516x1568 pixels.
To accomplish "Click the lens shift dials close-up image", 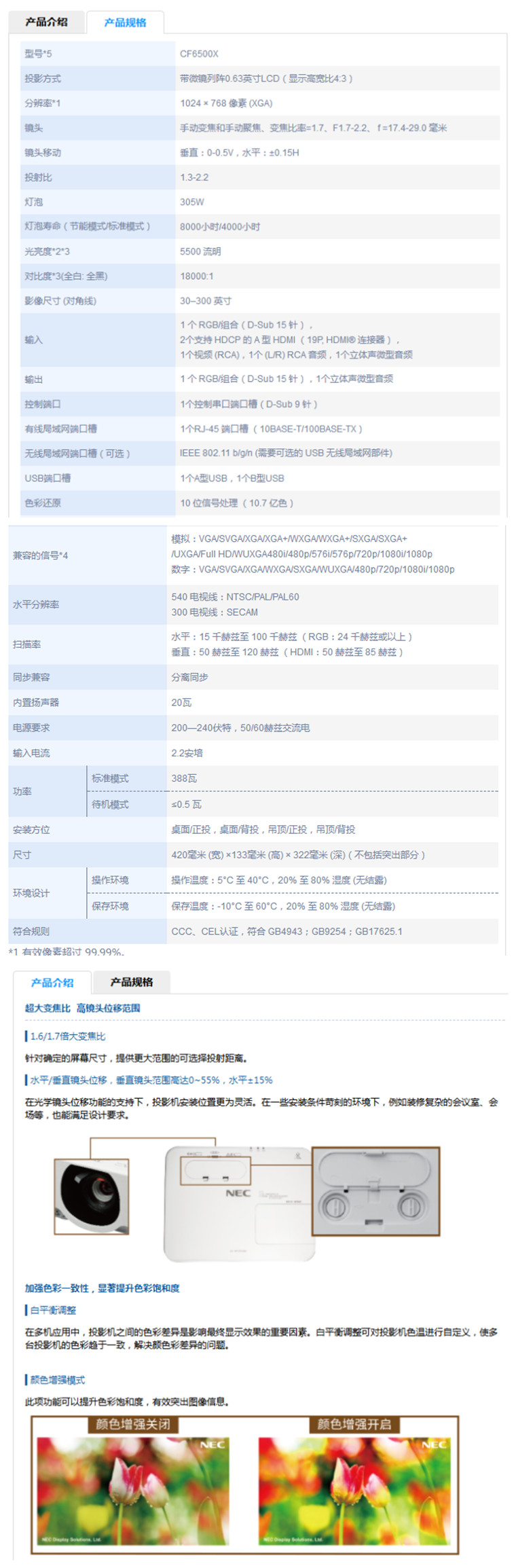I will click(375, 1192).
